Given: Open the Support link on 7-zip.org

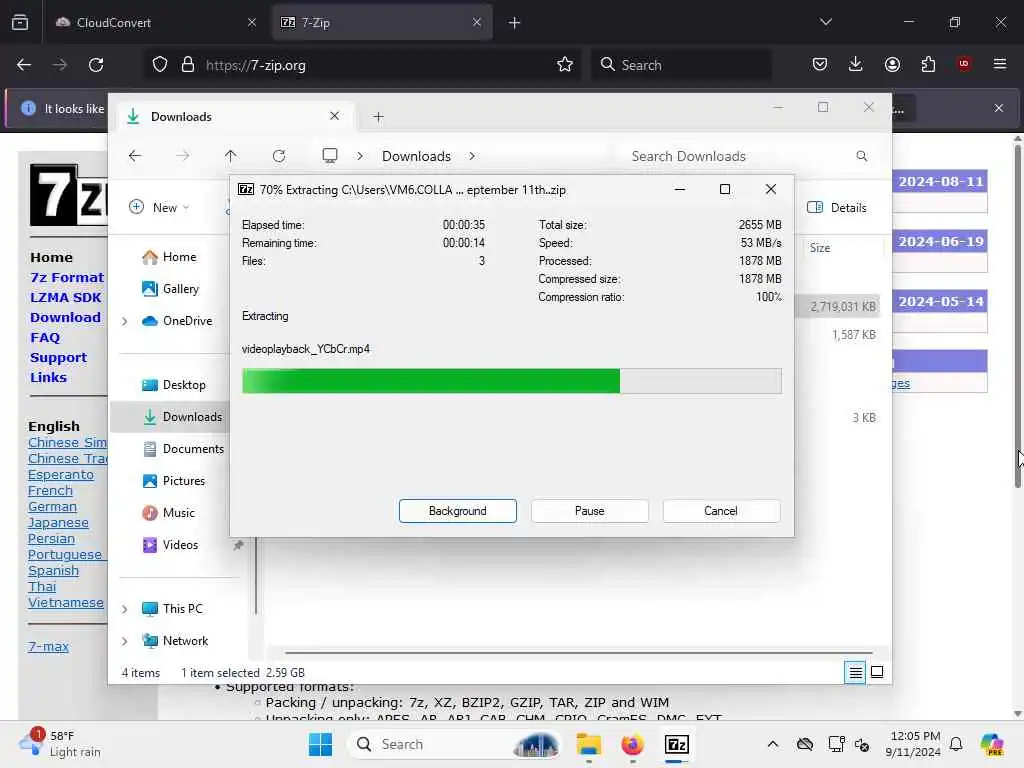Looking at the screenshot, I should [x=58, y=358].
